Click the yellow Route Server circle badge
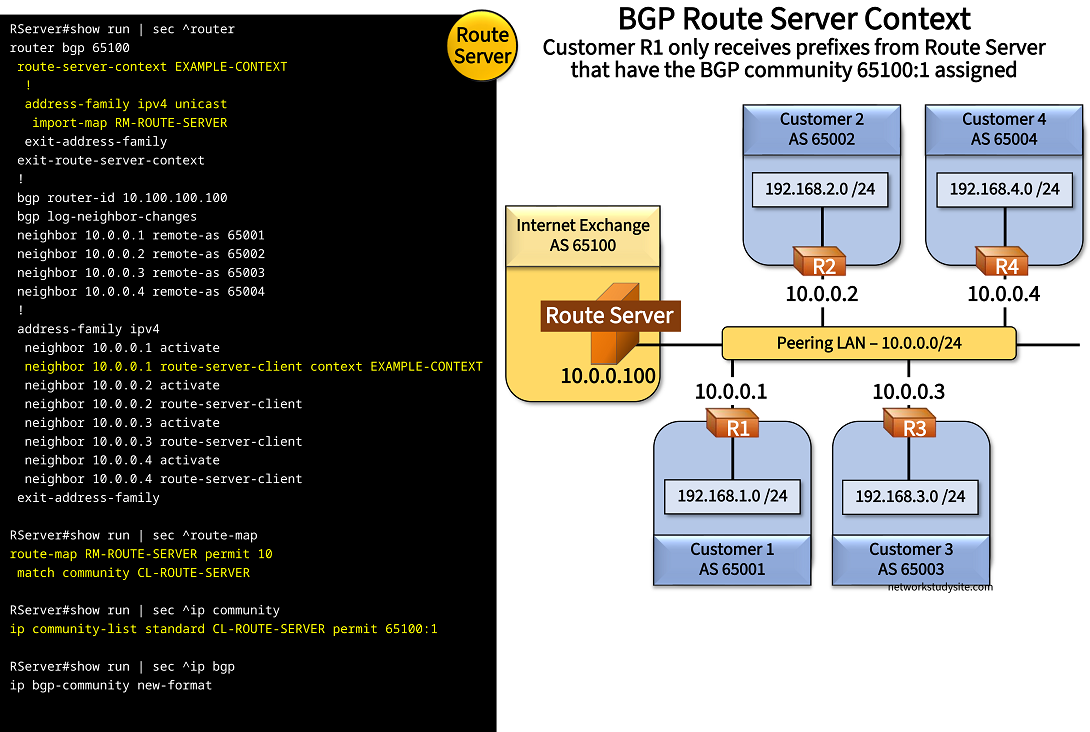The width and height of the screenshot is (1090, 732). 482,46
